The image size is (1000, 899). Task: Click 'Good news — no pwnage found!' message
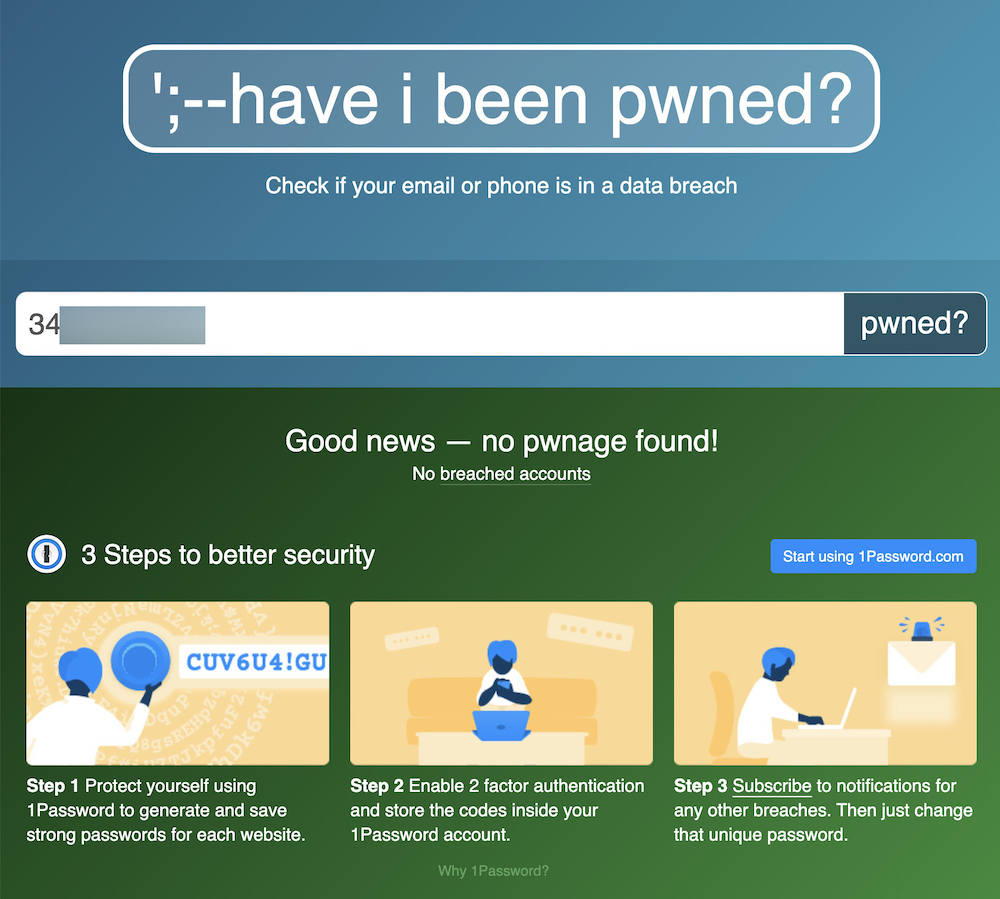(501, 441)
